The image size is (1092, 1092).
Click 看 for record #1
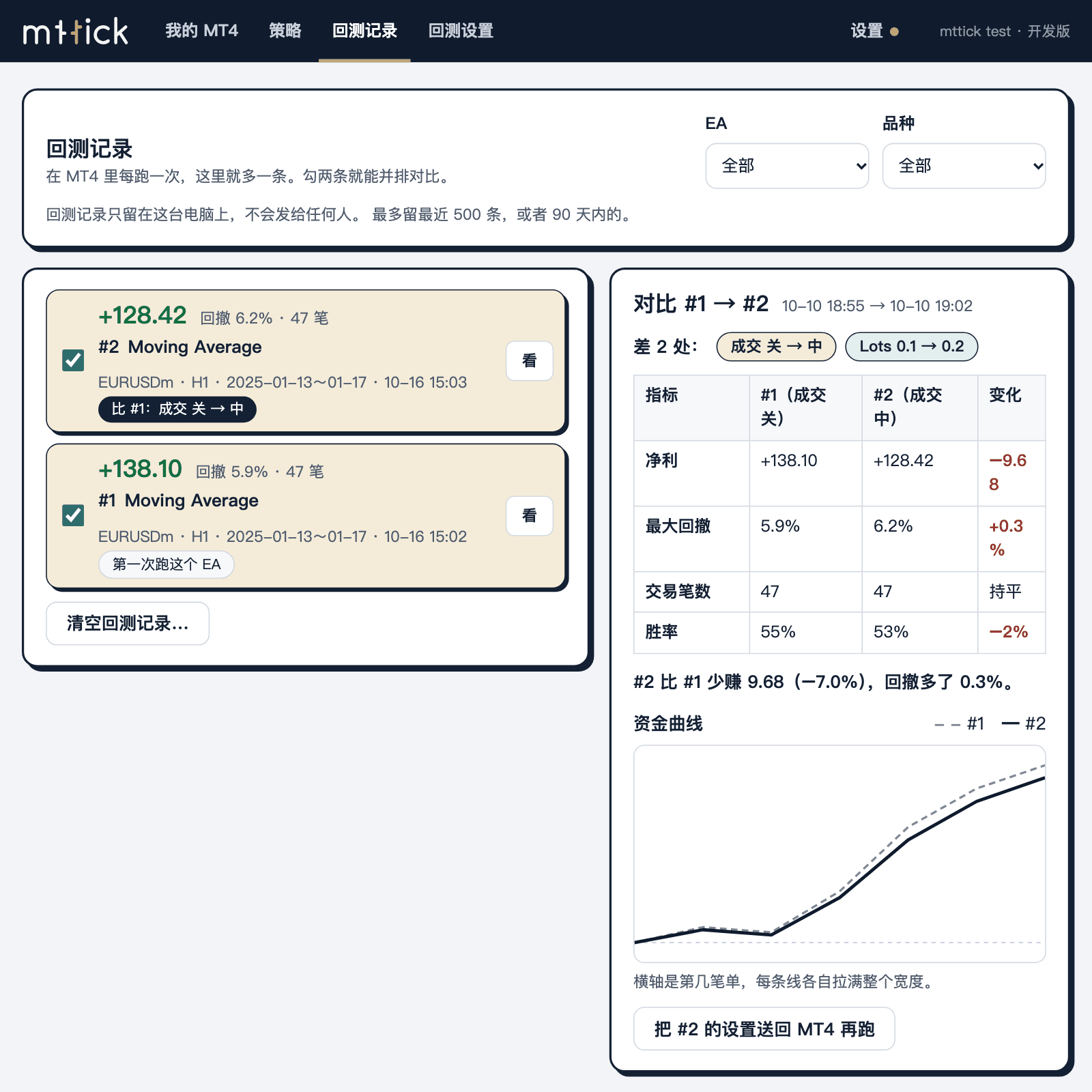[530, 516]
